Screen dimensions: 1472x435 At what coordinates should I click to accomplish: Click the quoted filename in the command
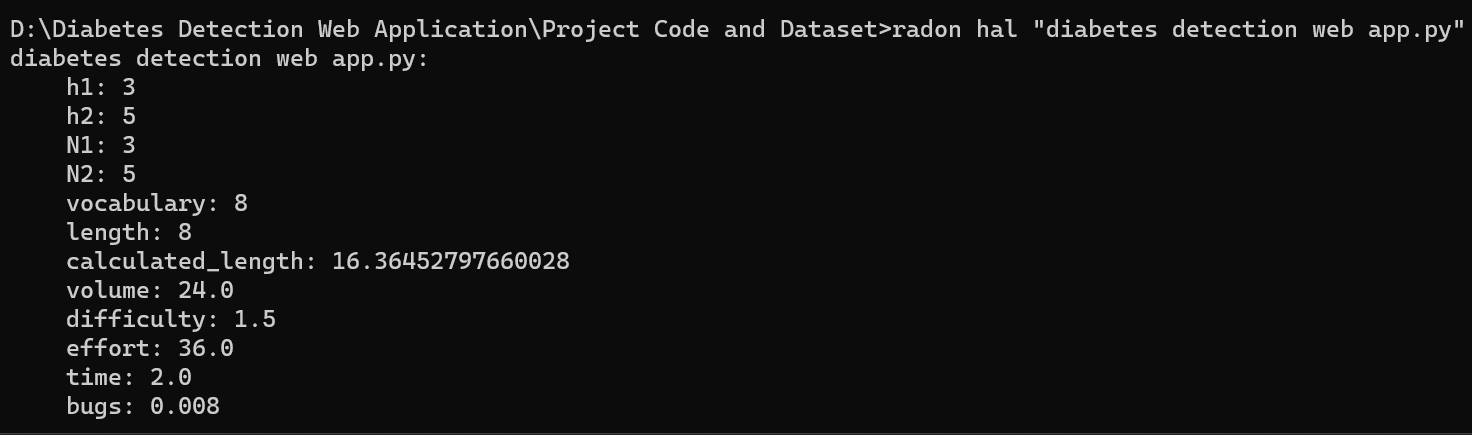coord(1247,29)
